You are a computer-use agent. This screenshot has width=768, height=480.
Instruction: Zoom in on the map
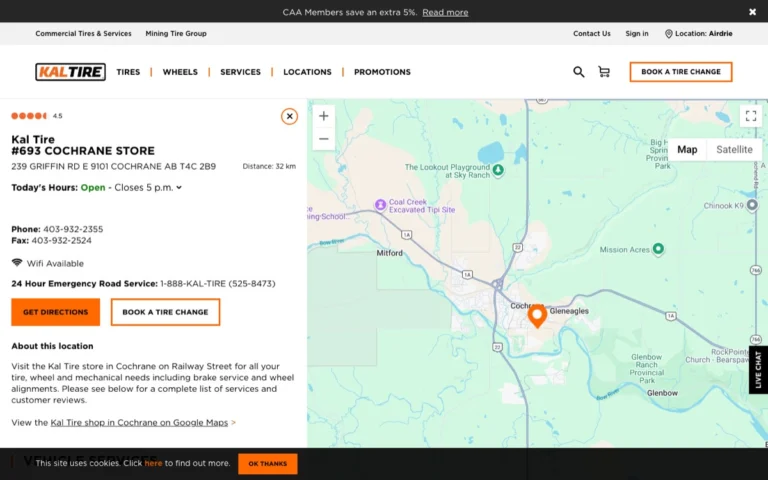[x=324, y=116]
